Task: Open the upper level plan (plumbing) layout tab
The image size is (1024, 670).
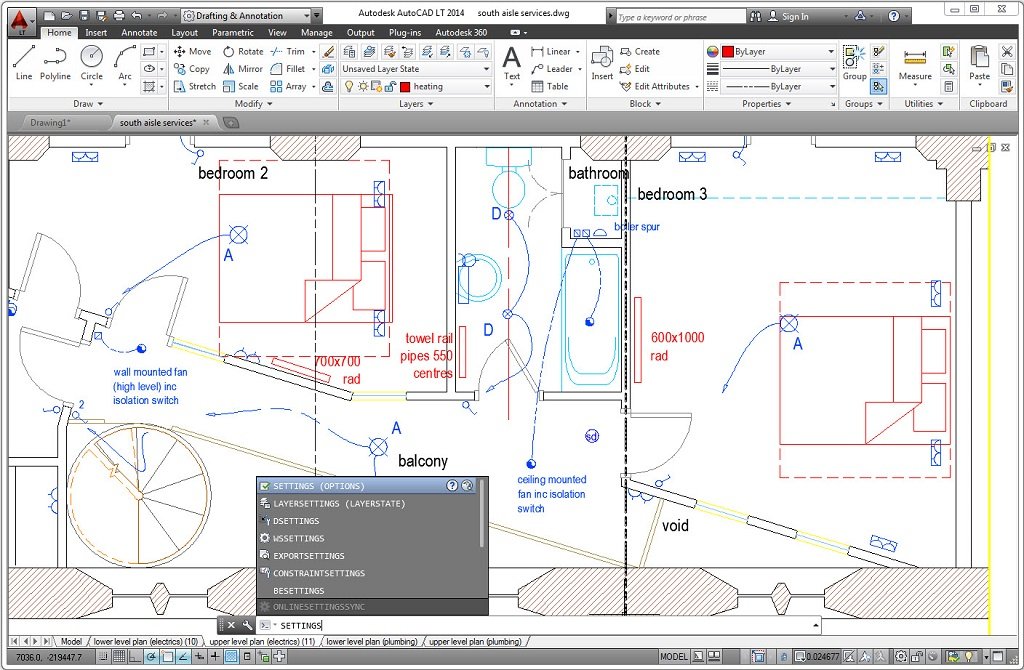Action: tap(475, 641)
